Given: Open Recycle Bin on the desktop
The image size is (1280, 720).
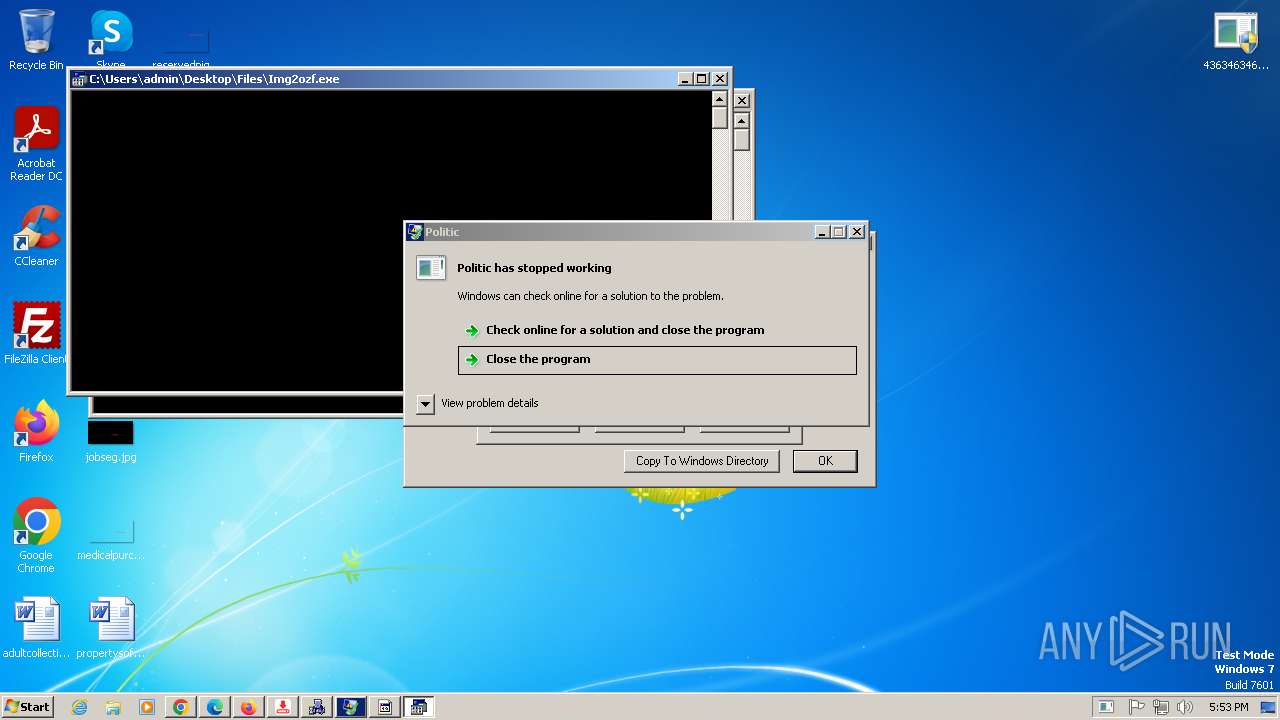Looking at the screenshot, I should 36,40.
